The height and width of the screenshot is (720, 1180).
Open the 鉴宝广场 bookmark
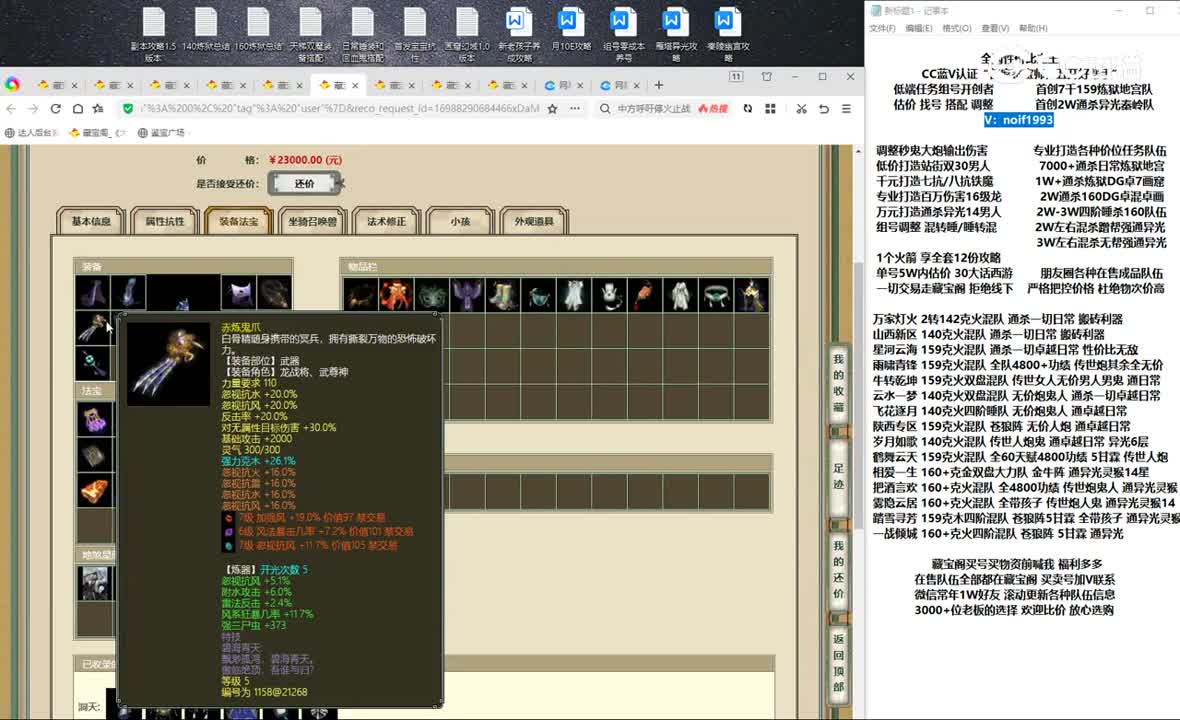pos(162,132)
